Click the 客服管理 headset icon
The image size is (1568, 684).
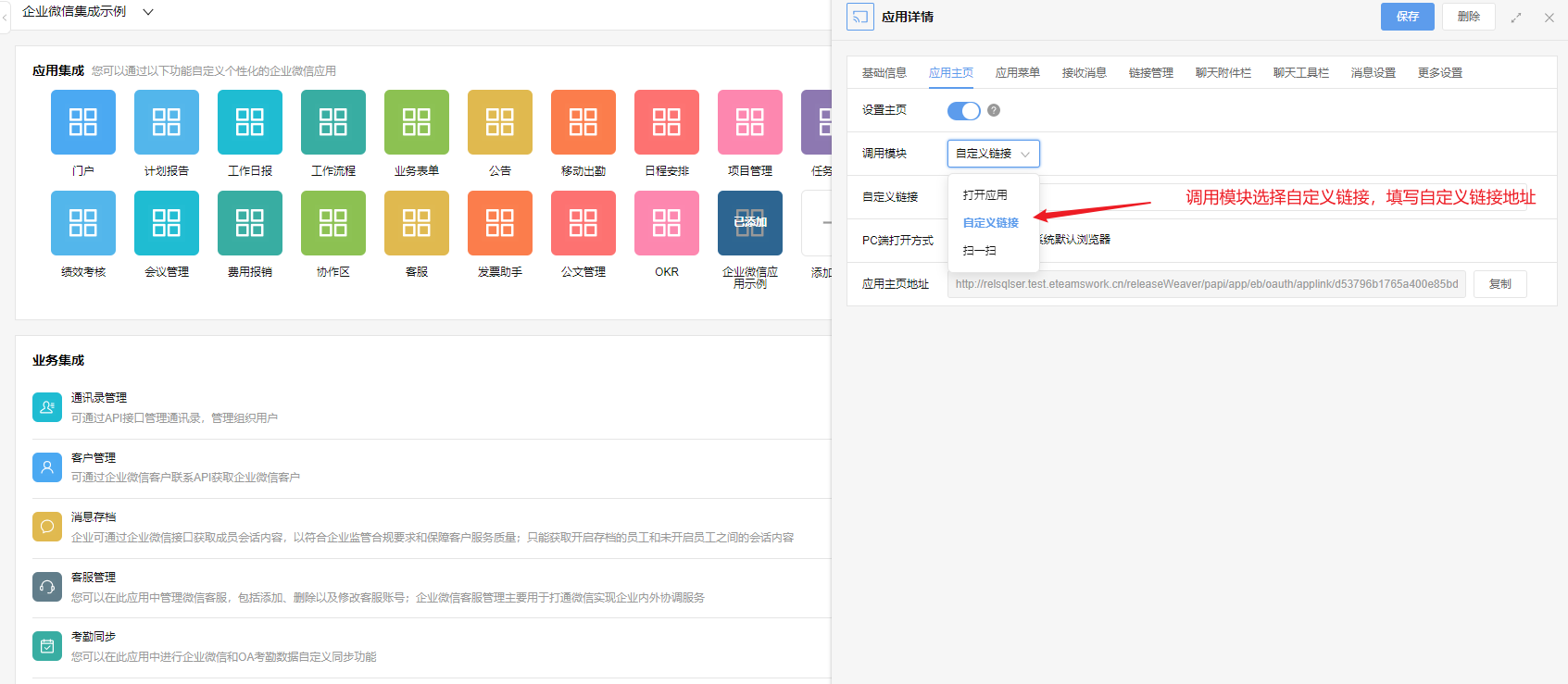(47, 587)
